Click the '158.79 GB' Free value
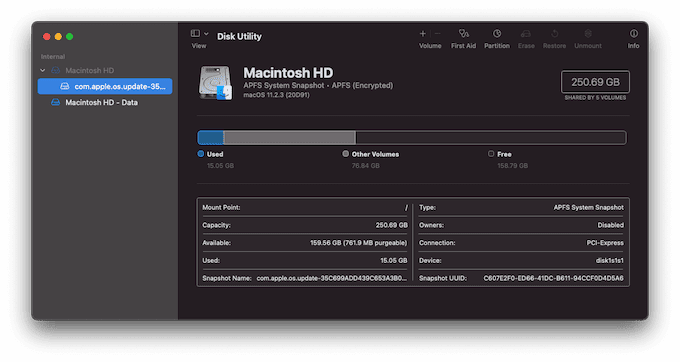Image resolution: width=680 pixels, height=362 pixels. click(x=513, y=166)
